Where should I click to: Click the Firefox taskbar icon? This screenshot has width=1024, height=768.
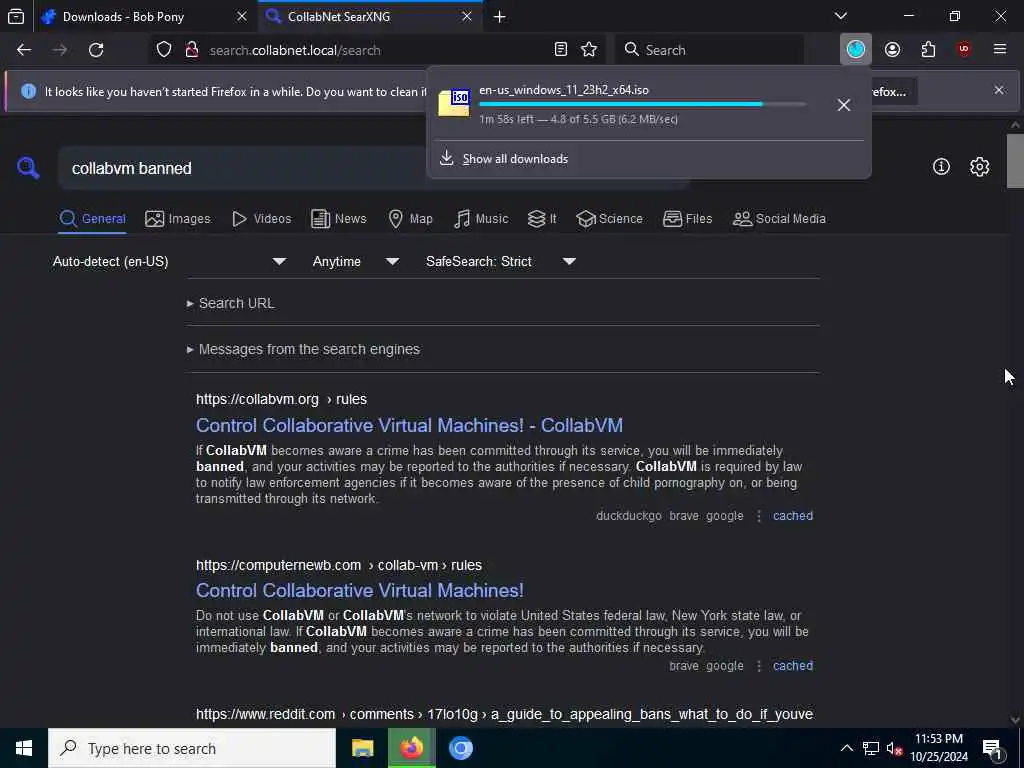[x=411, y=748]
